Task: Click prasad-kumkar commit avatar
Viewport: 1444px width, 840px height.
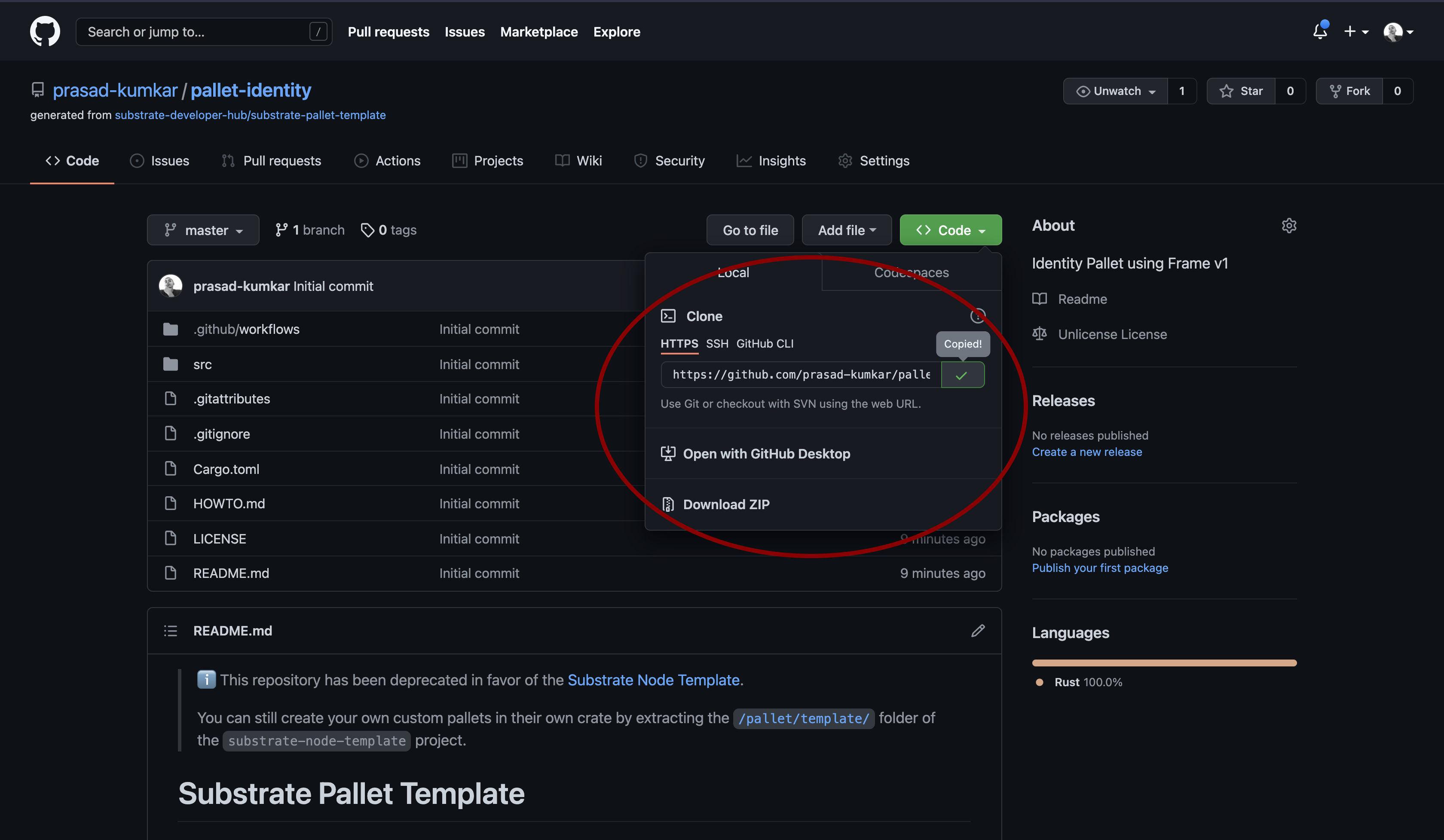Action: tap(170, 286)
